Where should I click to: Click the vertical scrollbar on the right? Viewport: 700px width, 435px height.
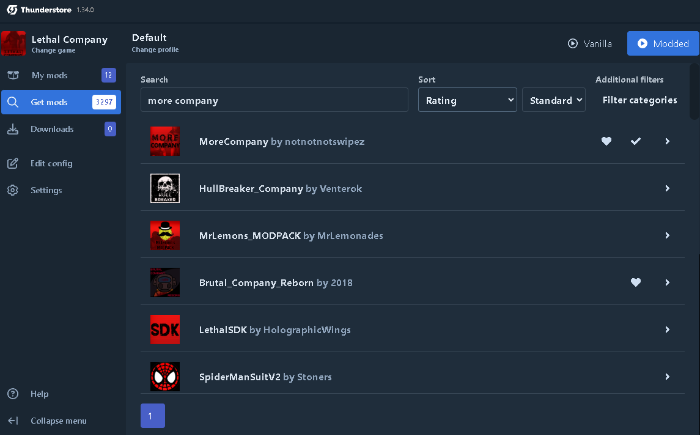click(694, 92)
